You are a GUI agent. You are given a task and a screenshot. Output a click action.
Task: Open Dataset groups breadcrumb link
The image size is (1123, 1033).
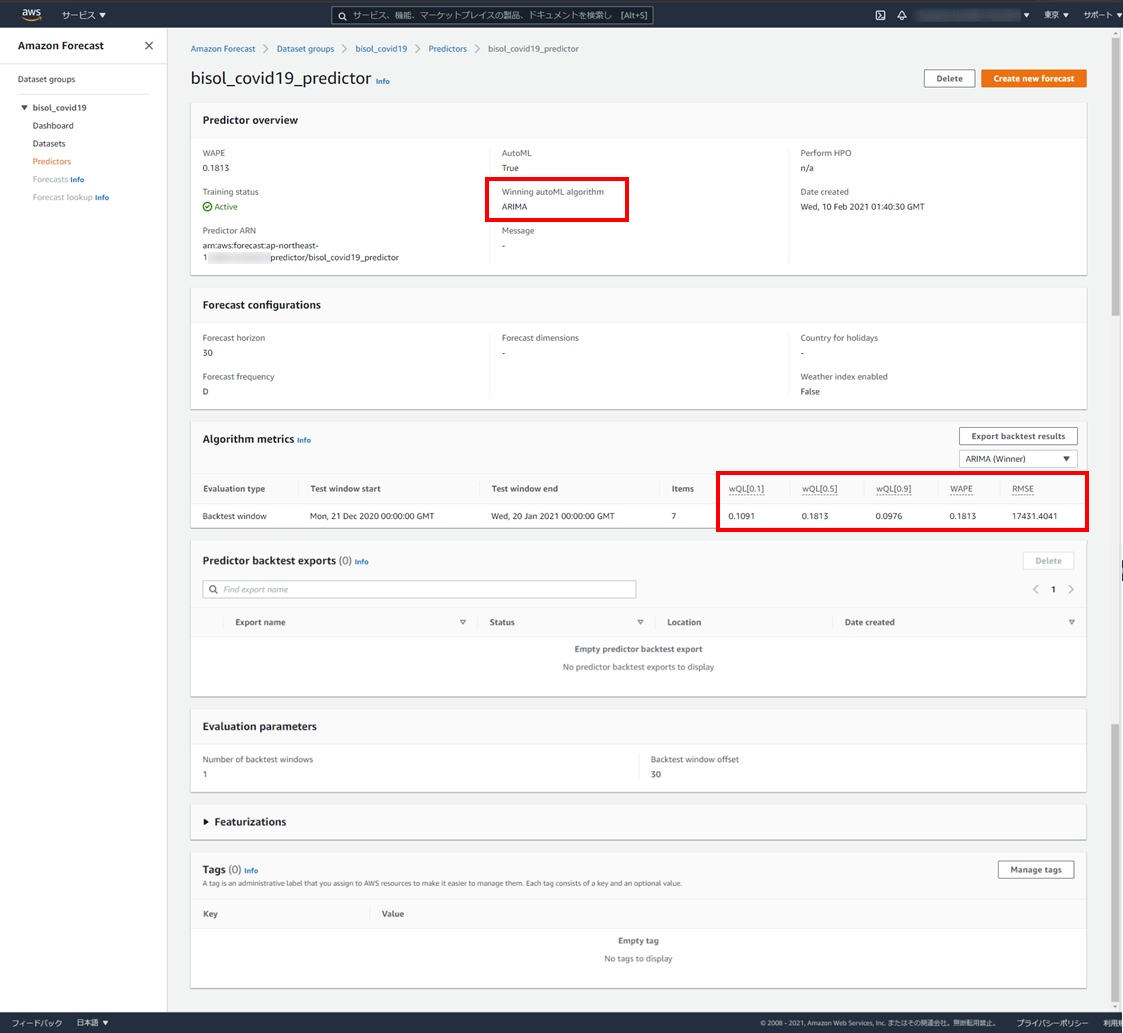pos(305,49)
